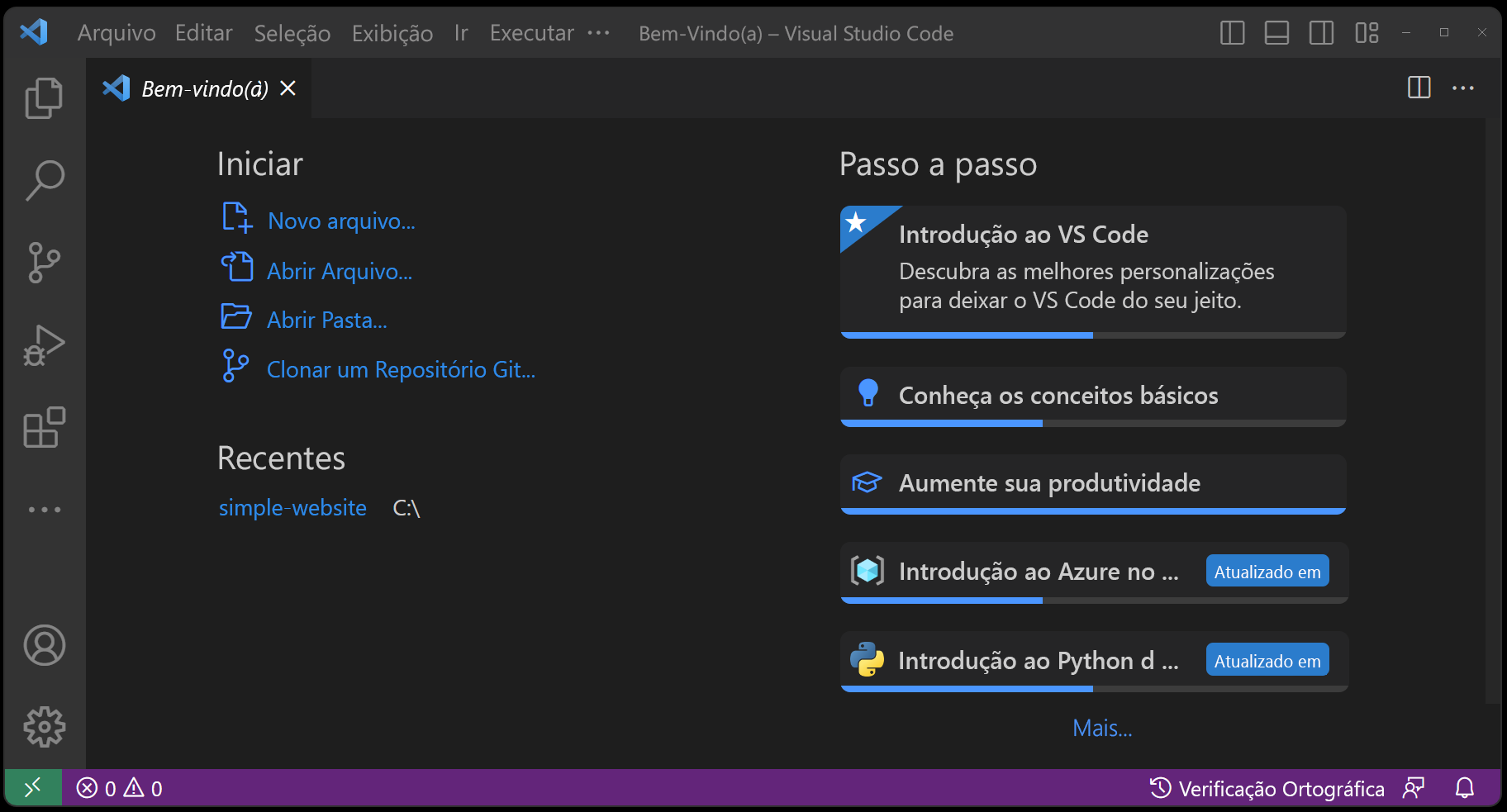Click the Mais... walkthroughs link

[1102, 728]
